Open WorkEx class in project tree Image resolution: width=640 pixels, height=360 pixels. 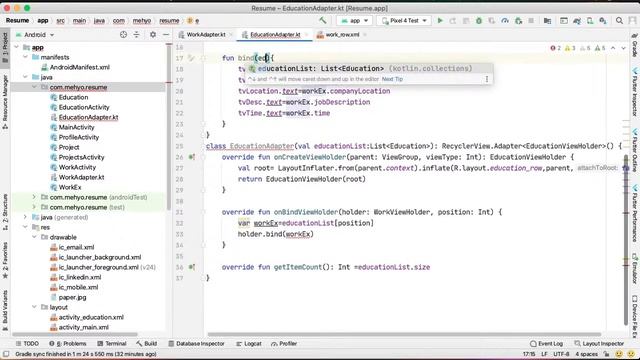coord(65,187)
